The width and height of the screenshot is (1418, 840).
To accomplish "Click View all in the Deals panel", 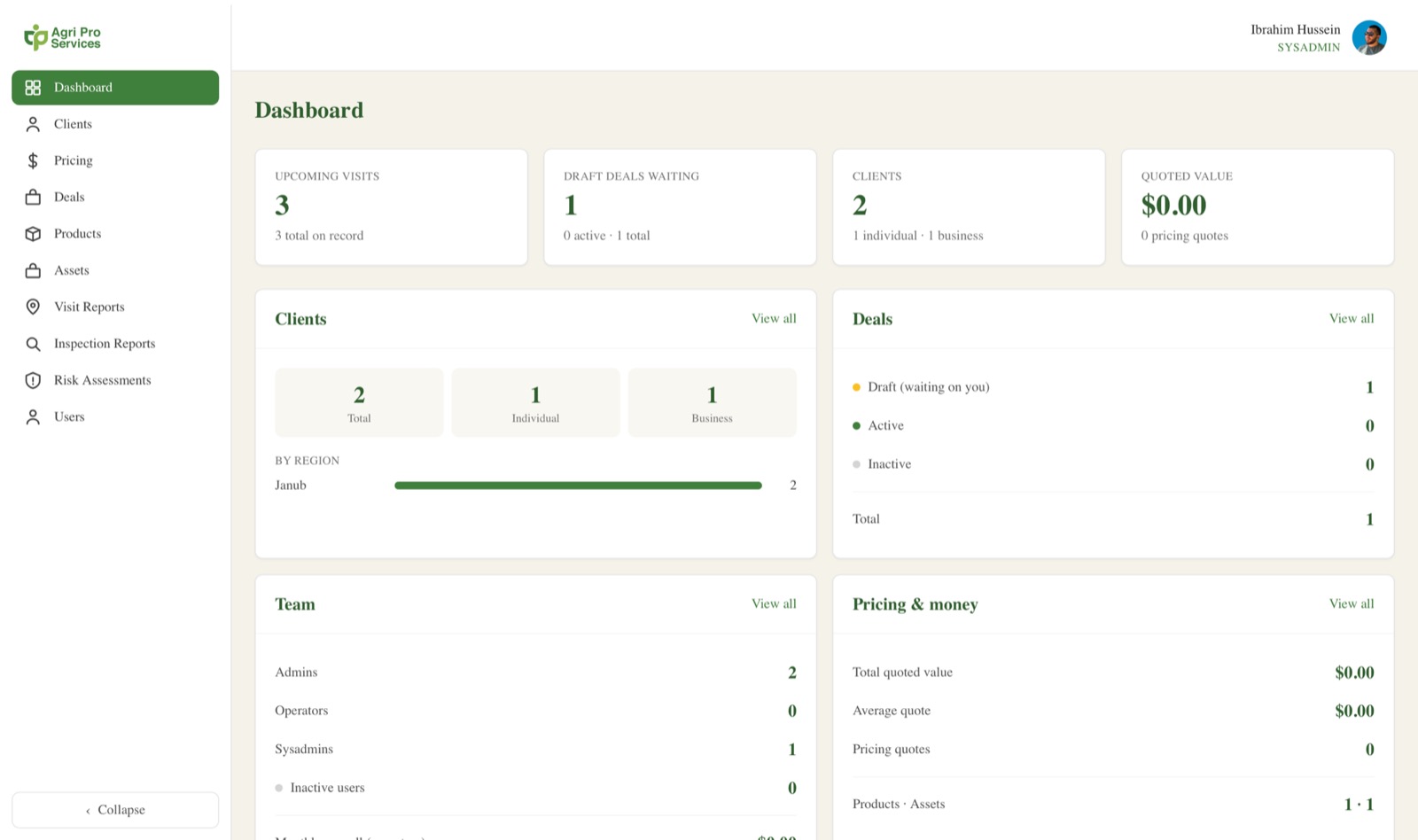I will coord(1352,318).
